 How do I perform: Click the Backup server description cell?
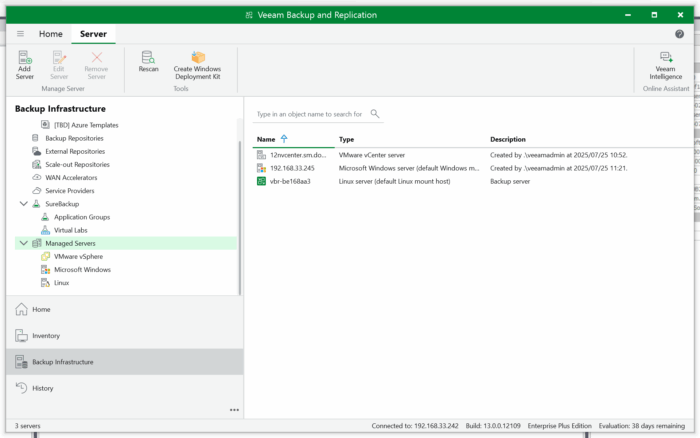[510, 181]
